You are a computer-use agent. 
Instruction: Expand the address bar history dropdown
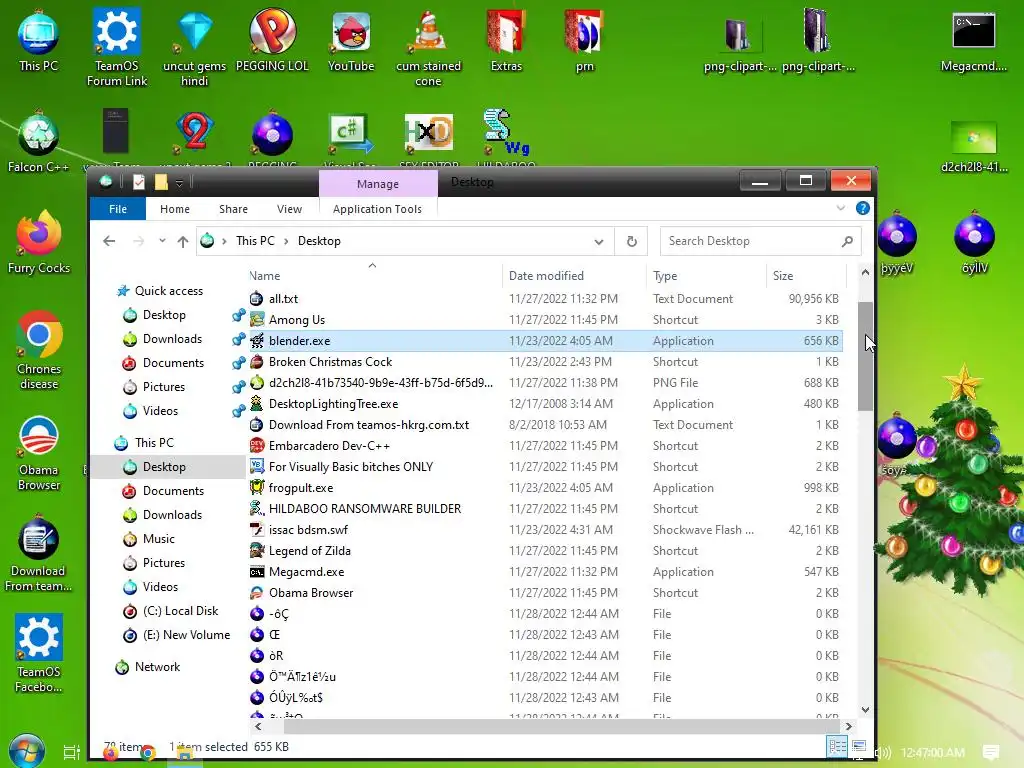coord(599,241)
